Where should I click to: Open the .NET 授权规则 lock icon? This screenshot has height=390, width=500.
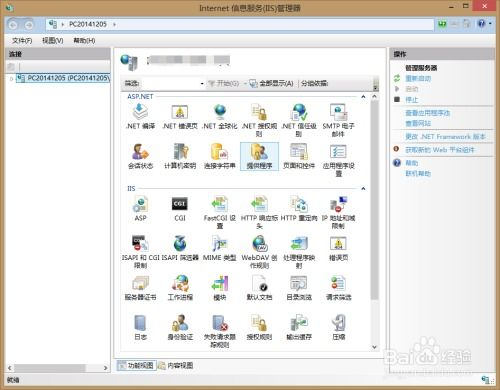[259, 120]
